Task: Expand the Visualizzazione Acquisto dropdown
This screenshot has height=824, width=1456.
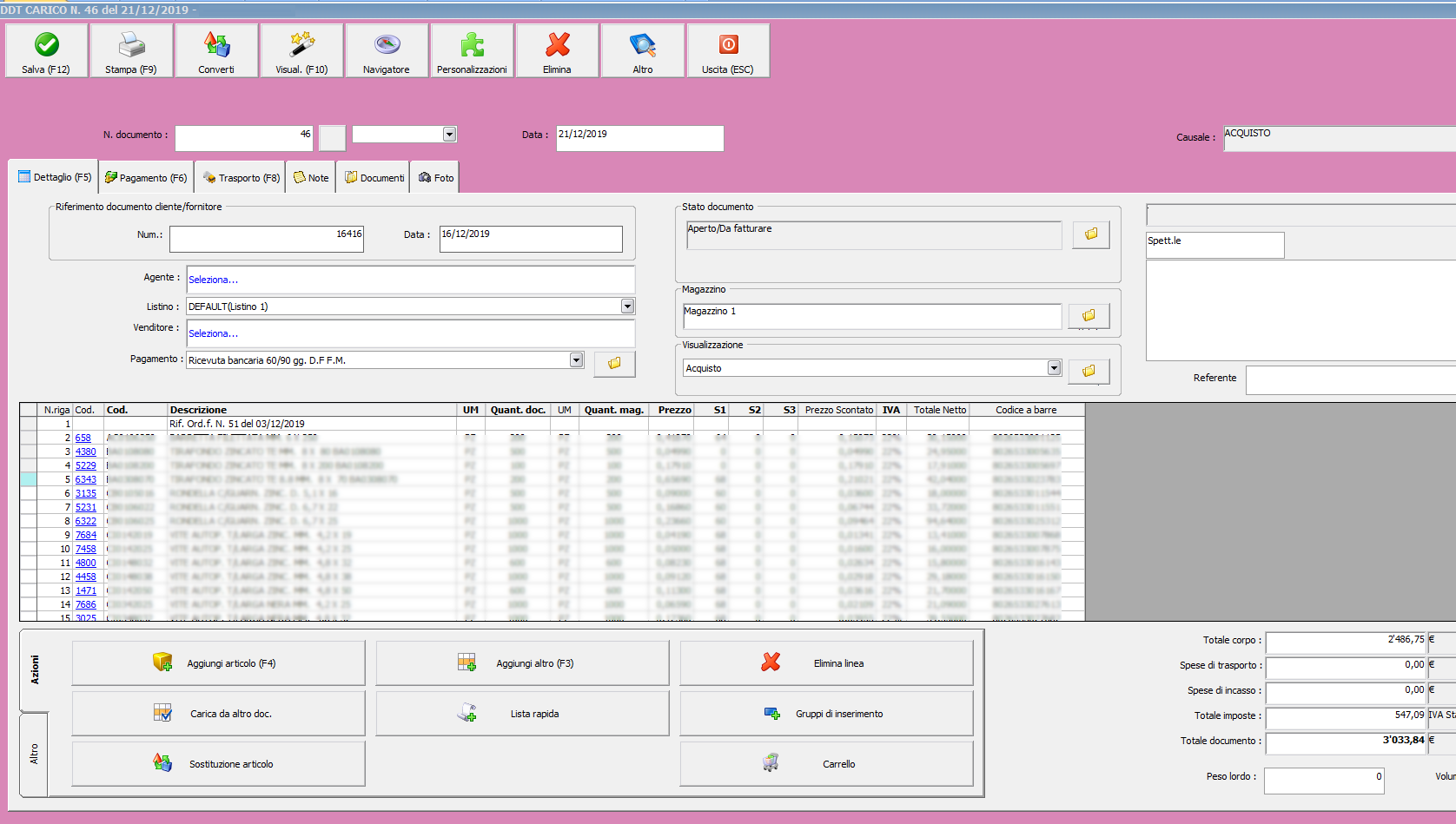Action: [x=1054, y=368]
